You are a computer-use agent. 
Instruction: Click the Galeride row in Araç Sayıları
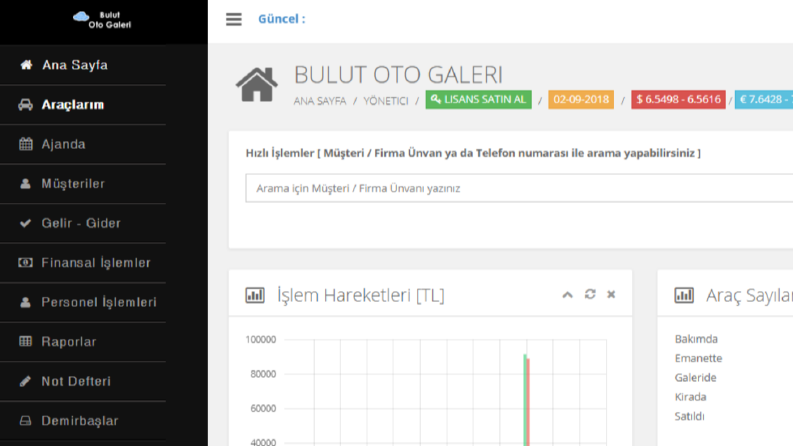pyautogui.click(x=695, y=377)
